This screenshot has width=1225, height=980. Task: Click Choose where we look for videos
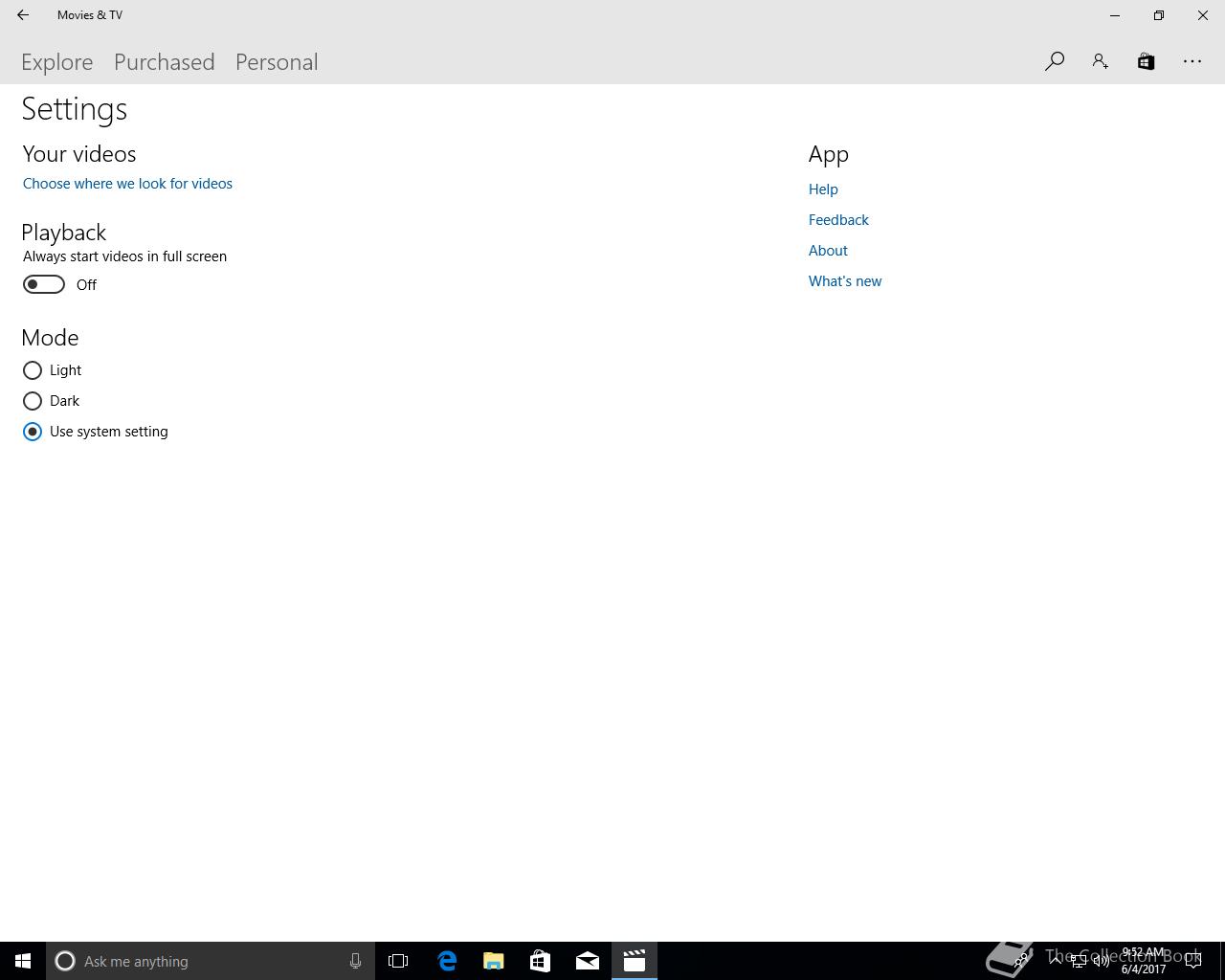coord(127,184)
